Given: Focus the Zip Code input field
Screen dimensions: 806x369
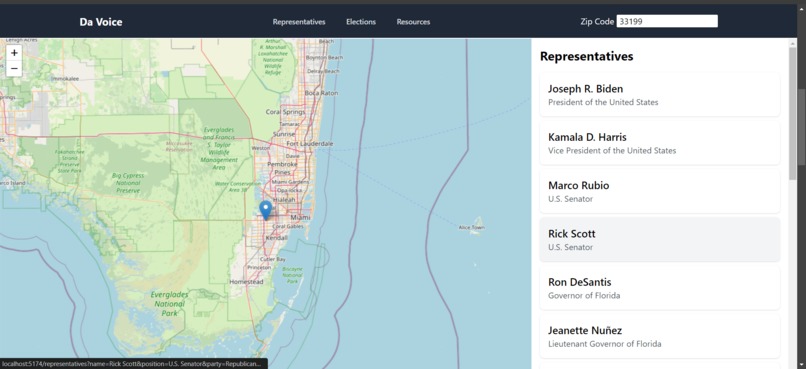Looking at the screenshot, I should pyautogui.click(x=667, y=22).
